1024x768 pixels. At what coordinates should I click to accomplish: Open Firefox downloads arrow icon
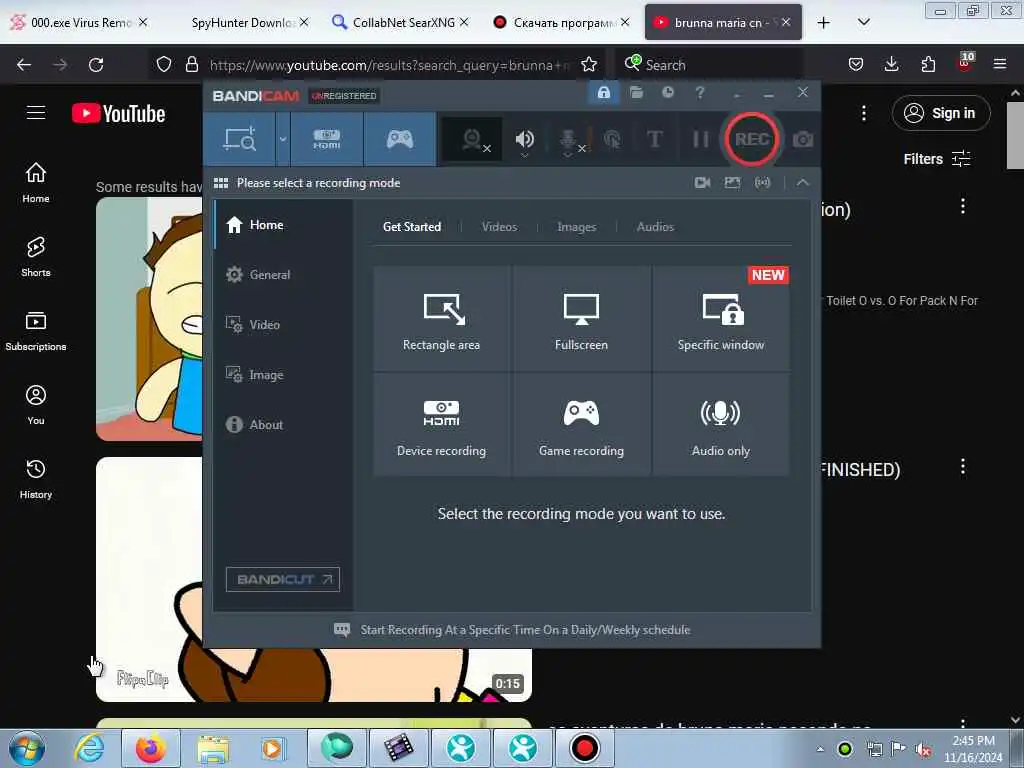point(891,65)
